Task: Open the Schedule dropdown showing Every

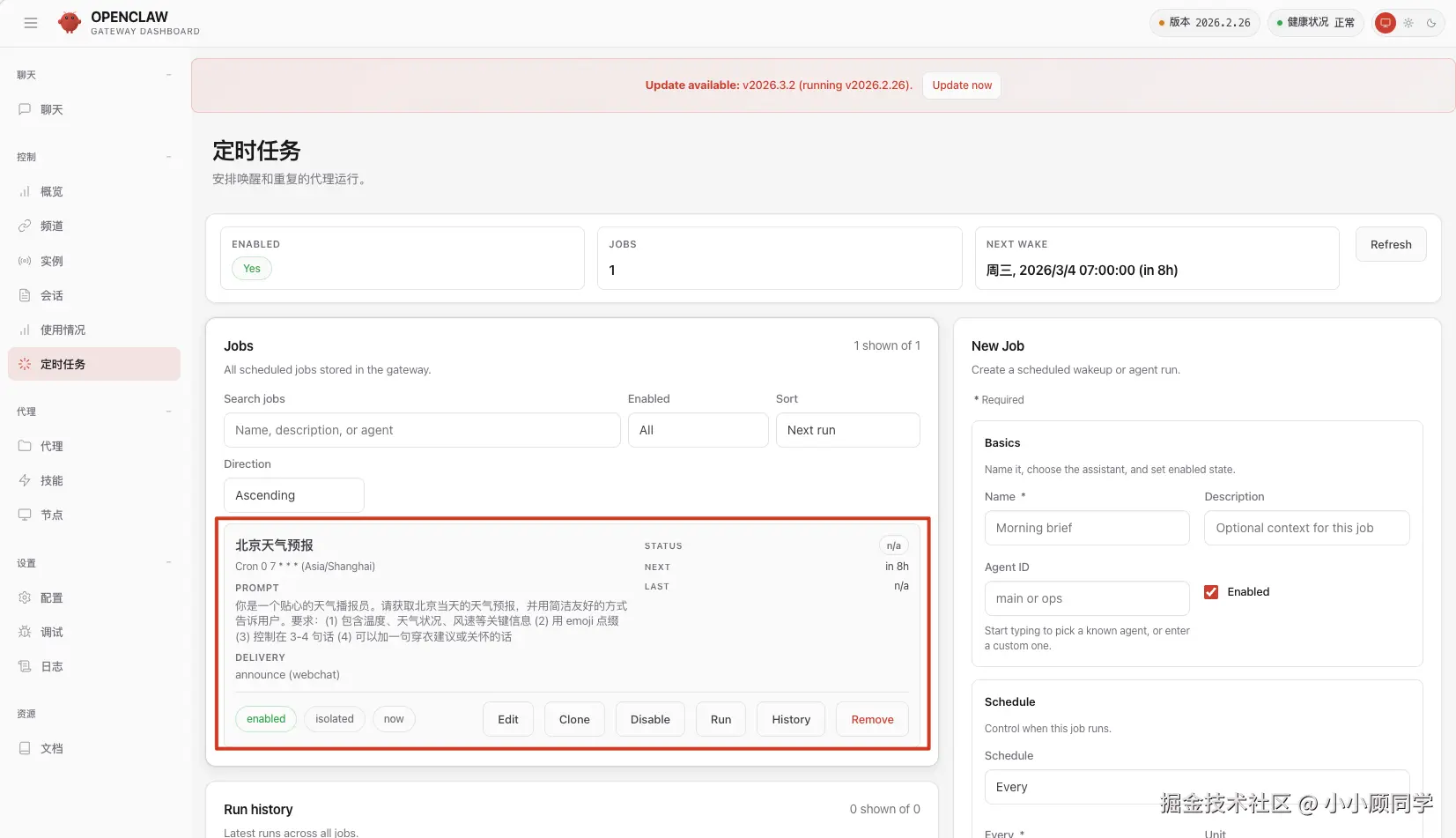Action: pos(1196,787)
